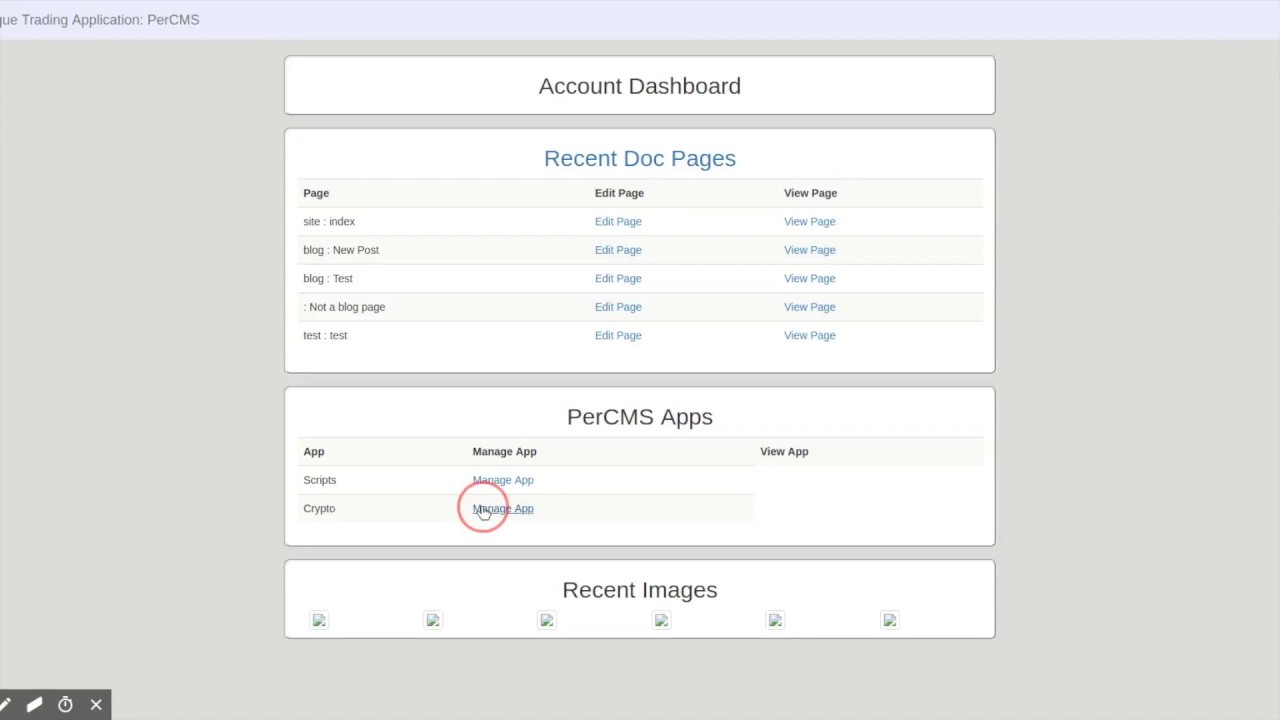1280x720 pixels.
Task: Click the ': Not a blog page' text
Action: point(344,307)
